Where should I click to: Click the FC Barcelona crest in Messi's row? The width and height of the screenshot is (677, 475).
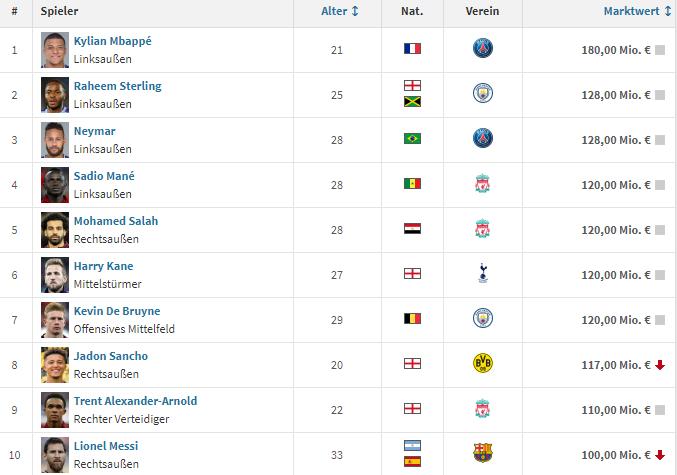pyautogui.click(x=483, y=454)
